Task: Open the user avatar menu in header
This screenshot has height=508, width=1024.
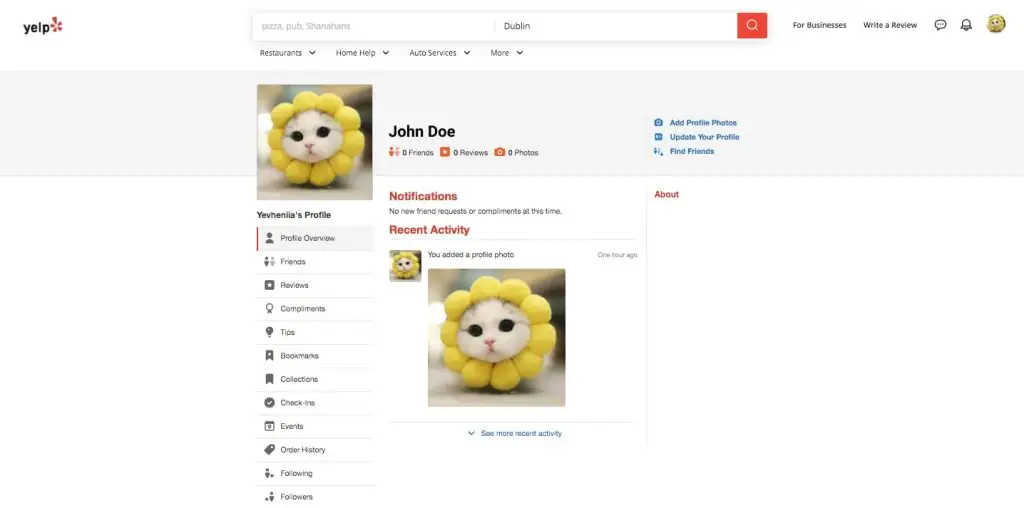Action: 995,24
